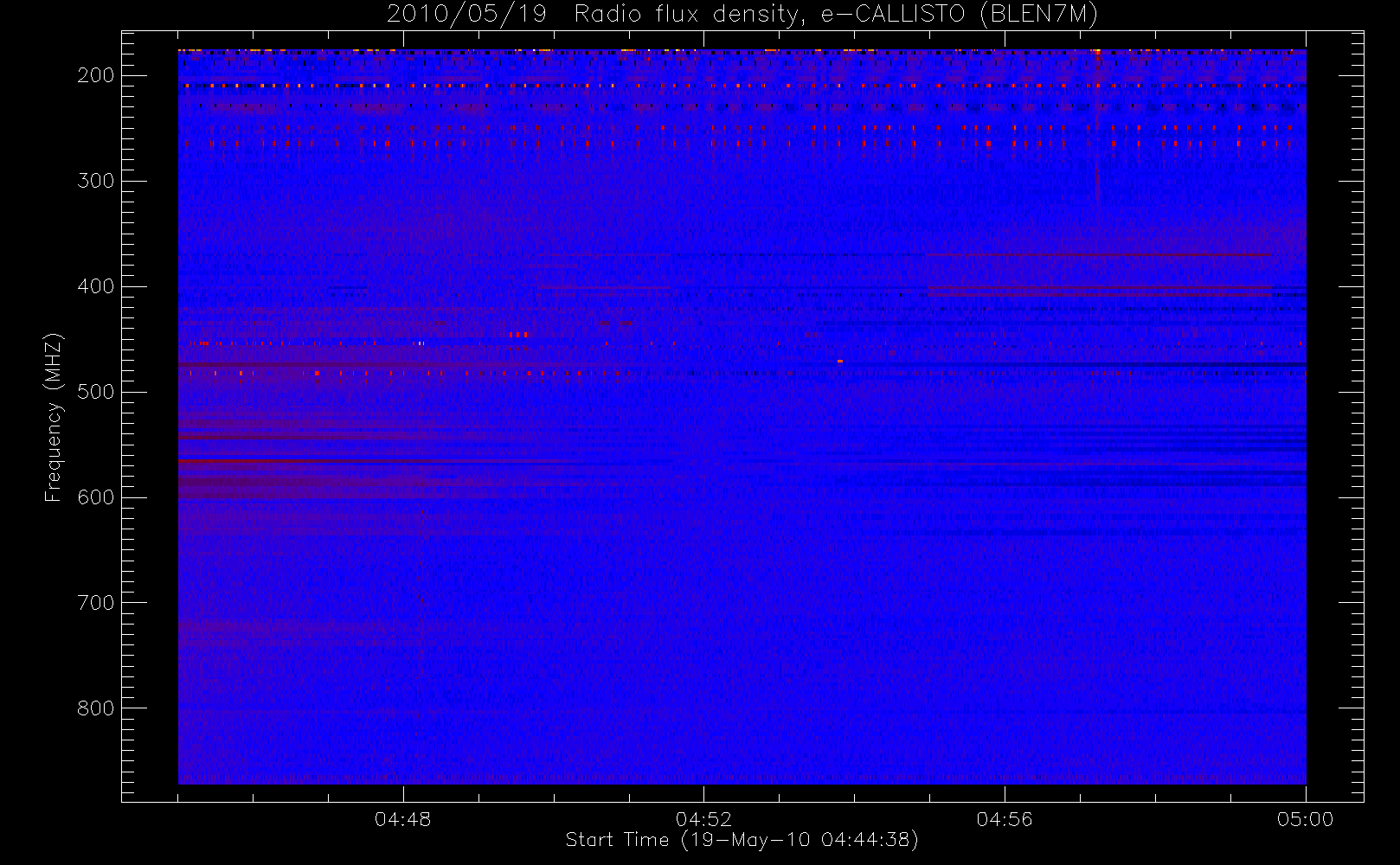Select the 700 frequency tick label
This screenshot has width=1400, height=865.
click(95, 604)
